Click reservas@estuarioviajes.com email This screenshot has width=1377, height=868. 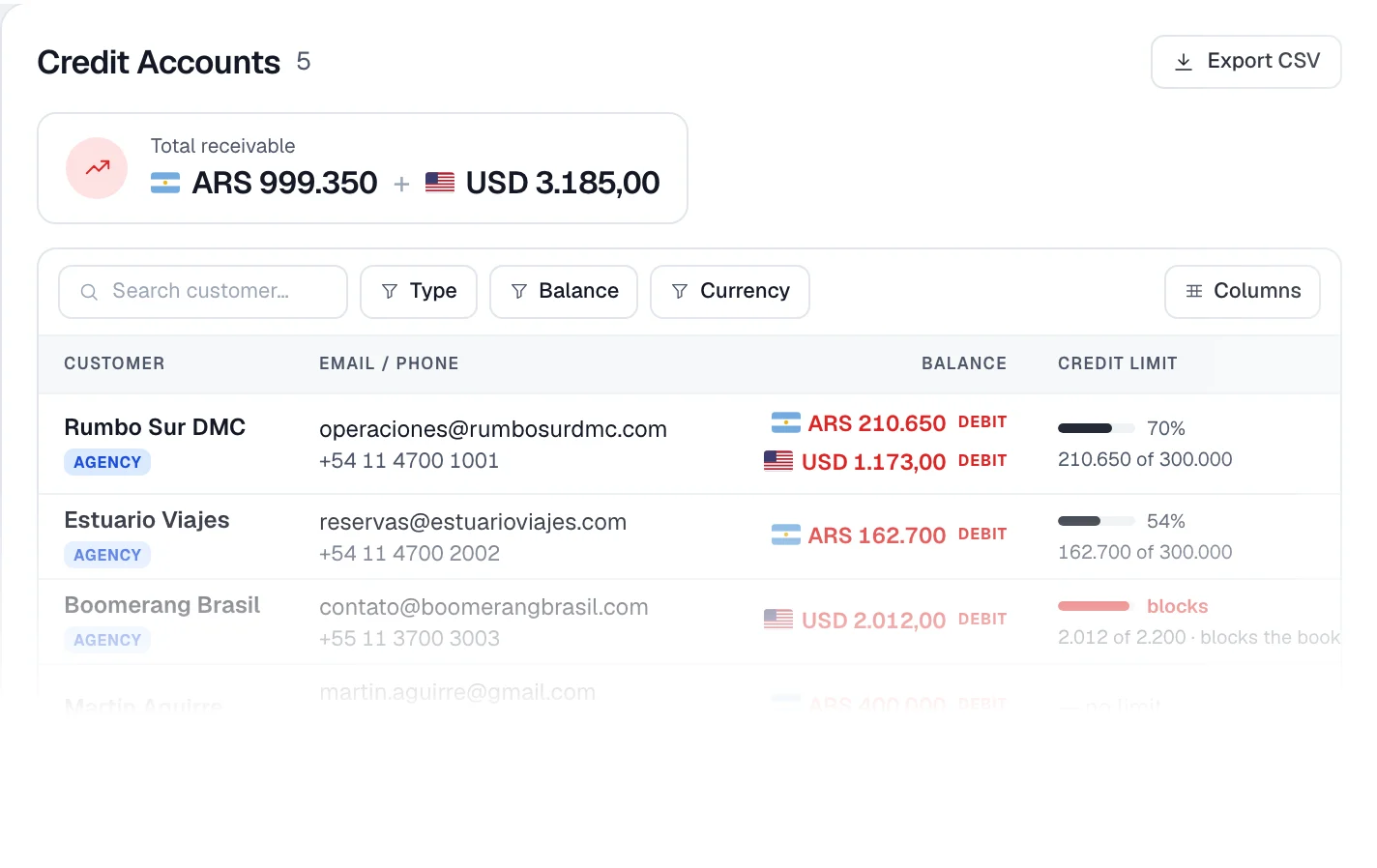473,522
